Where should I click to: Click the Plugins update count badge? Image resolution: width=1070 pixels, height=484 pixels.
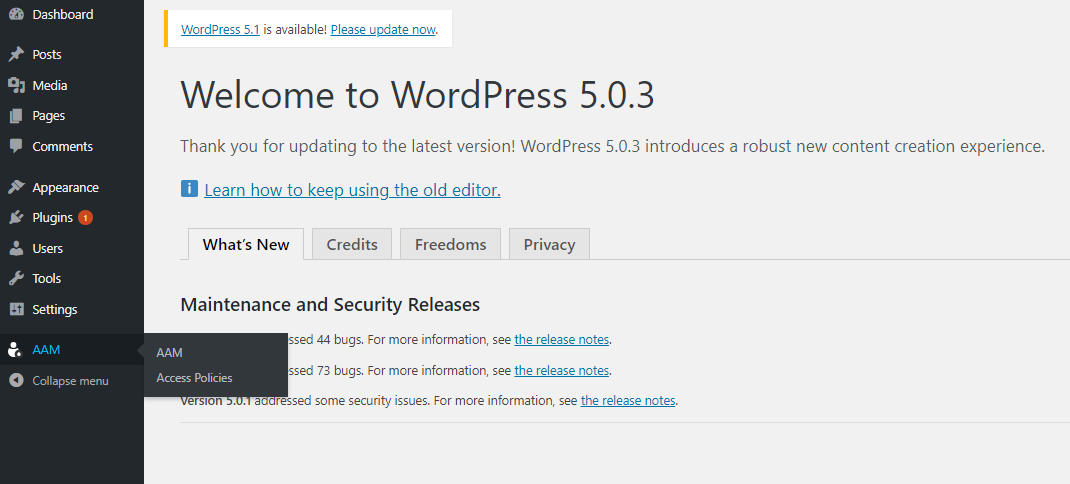[x=85, y=218]
